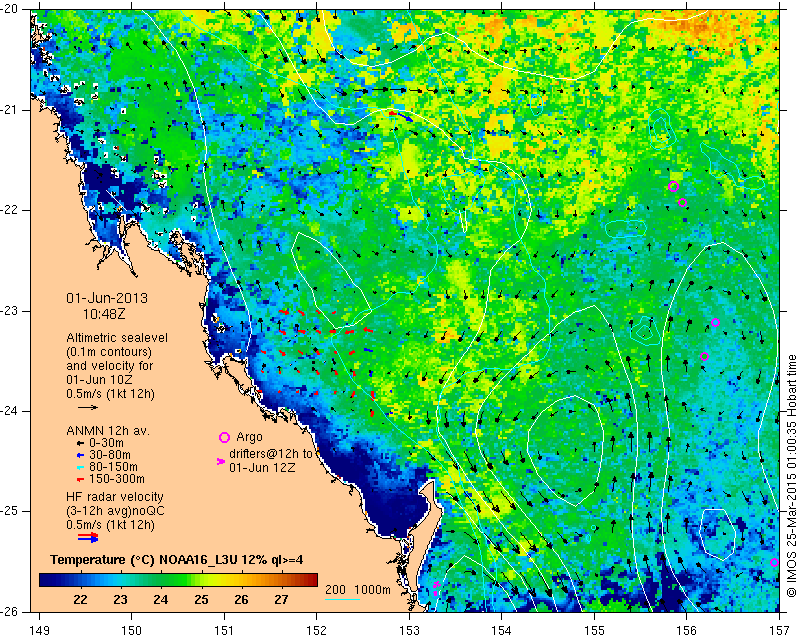The width and height of the screenshot is (800, 640).
Task: Click the green middle of temperature color bar
Action: pos(179,580)
